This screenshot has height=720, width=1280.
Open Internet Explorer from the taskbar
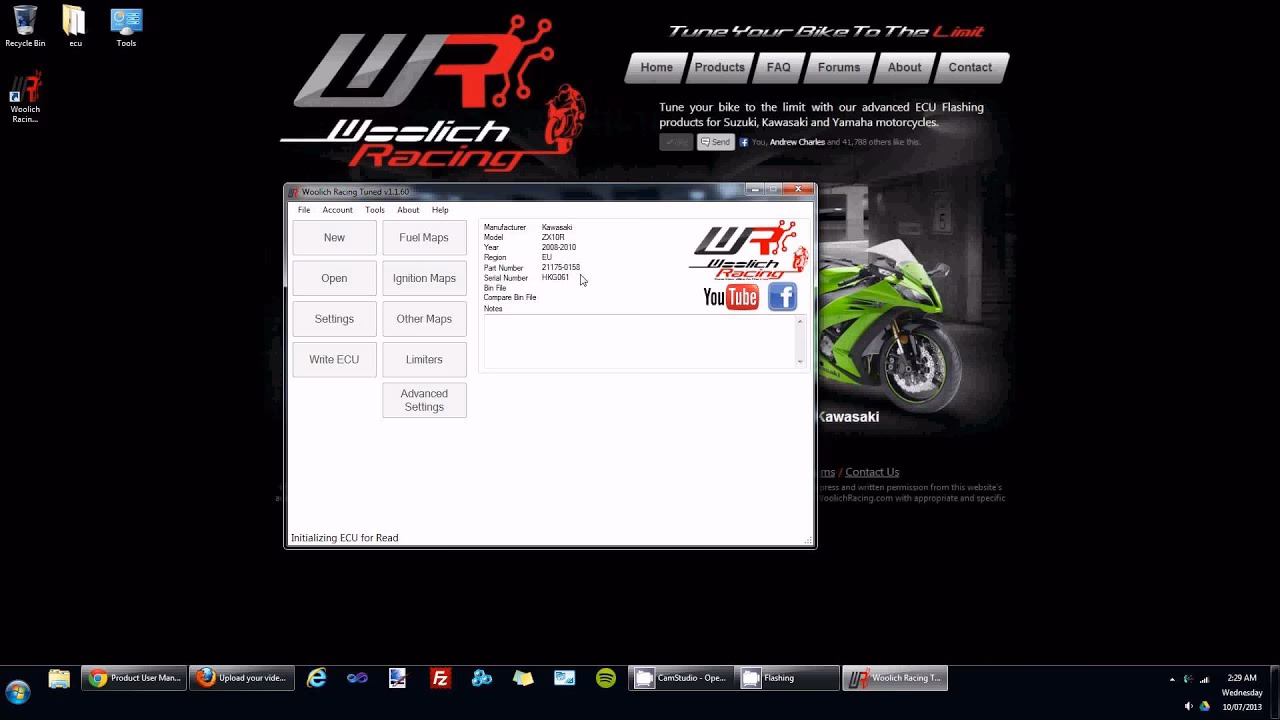point(317,678)
